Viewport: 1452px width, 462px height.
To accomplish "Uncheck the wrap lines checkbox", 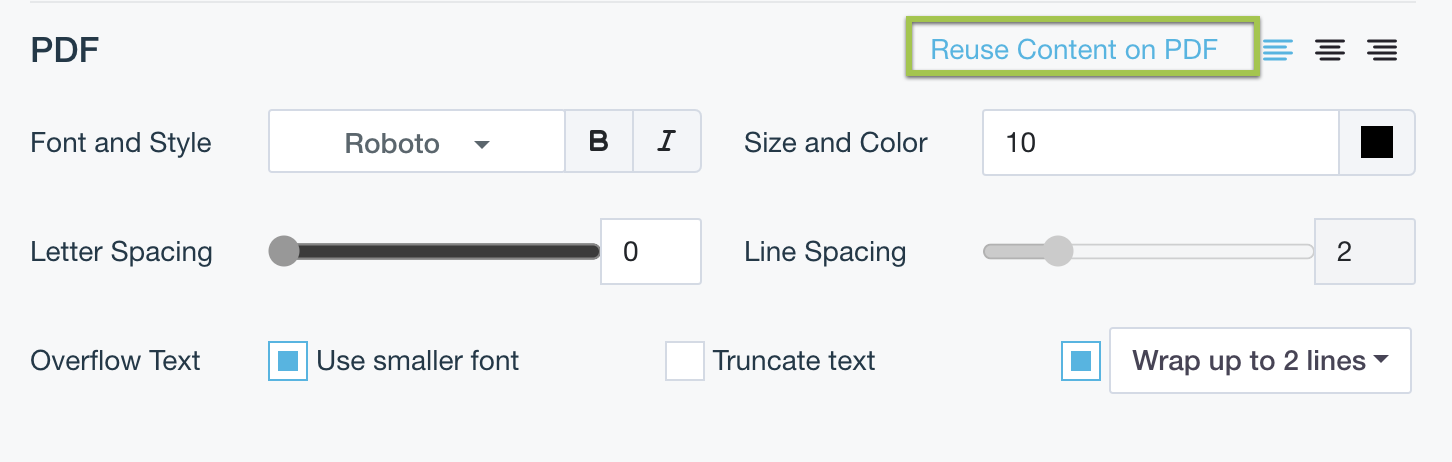I will [x=1081, y=361].
